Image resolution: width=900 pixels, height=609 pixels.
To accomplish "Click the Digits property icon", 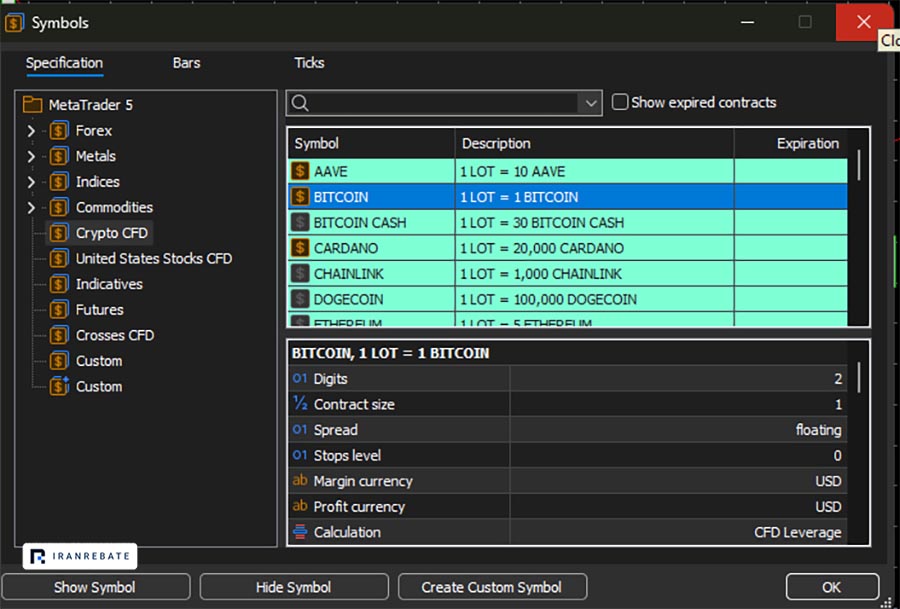I will coord(300,378).
